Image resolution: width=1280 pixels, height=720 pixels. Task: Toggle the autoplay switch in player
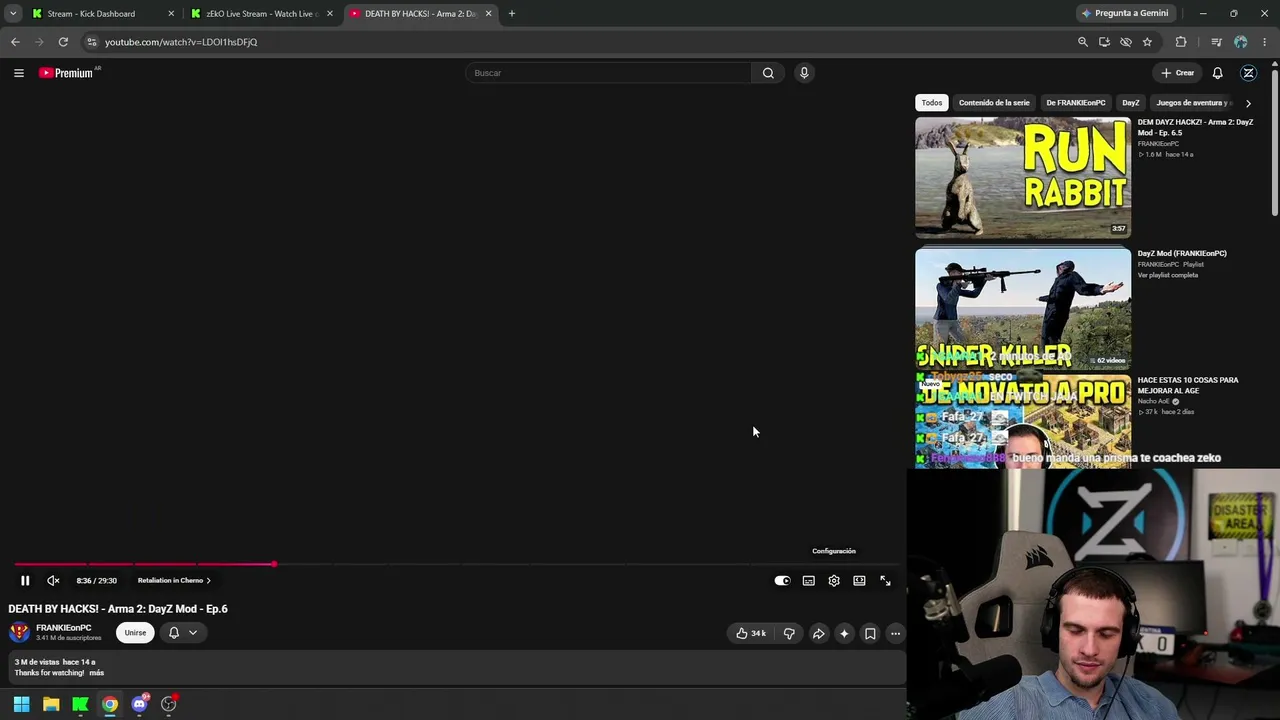pos(782,580)
